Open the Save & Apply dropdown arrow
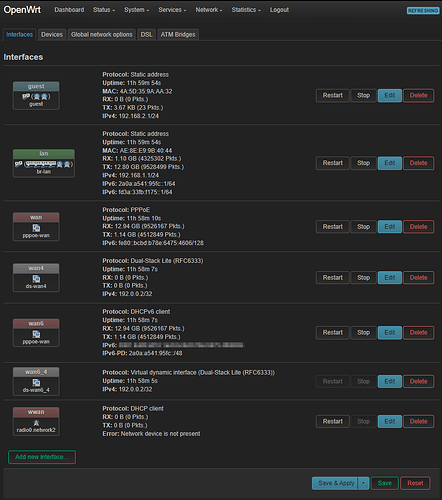 click(x=363, y=483)
